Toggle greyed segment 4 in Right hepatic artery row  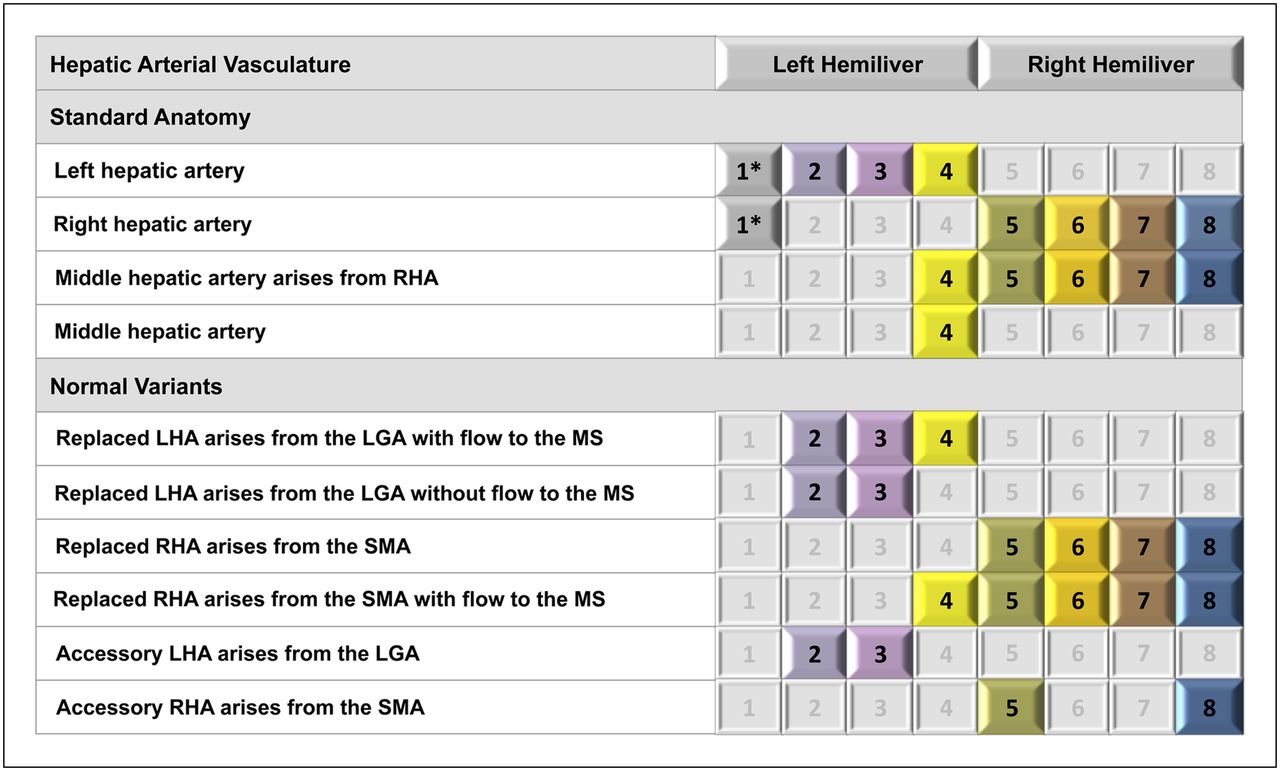[946, 225]
